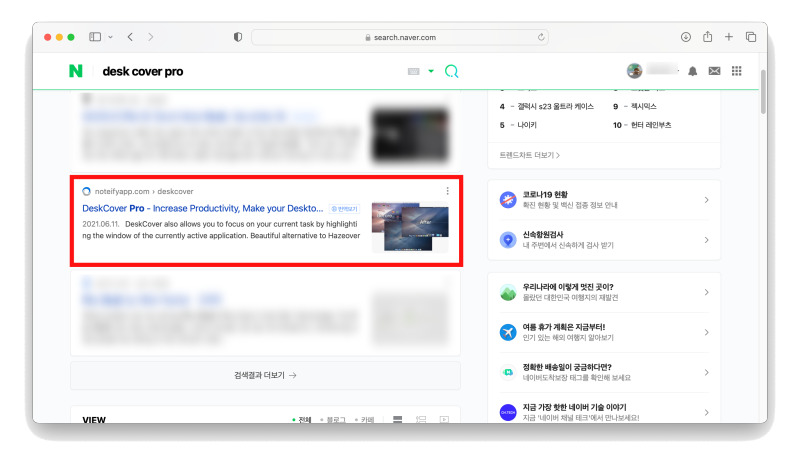Screen dimensions: 800x466
Task: Click the VIEW section heading
Action: (x=94, y=419)
